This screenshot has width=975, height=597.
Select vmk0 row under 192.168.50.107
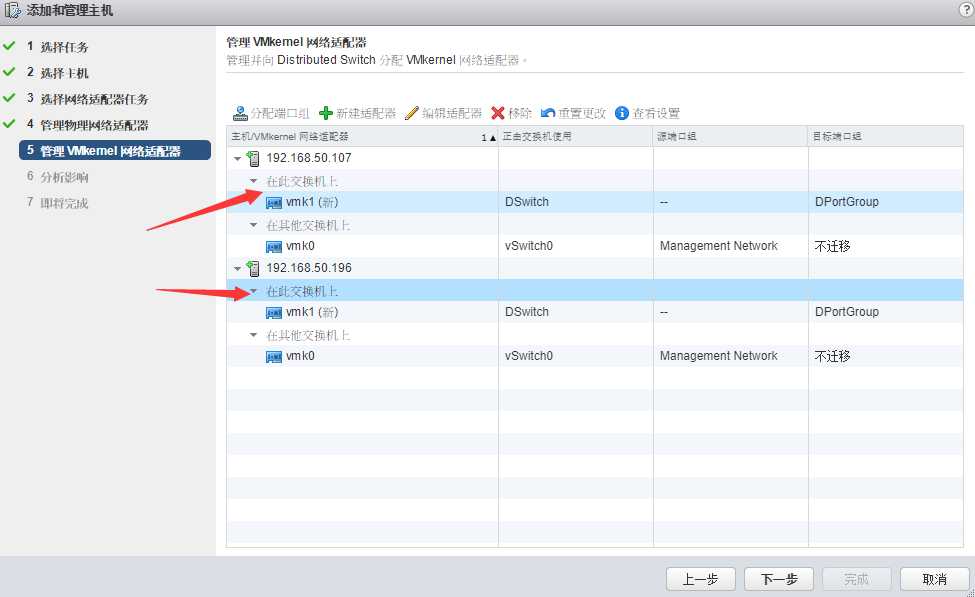click(x=595, y=246)
